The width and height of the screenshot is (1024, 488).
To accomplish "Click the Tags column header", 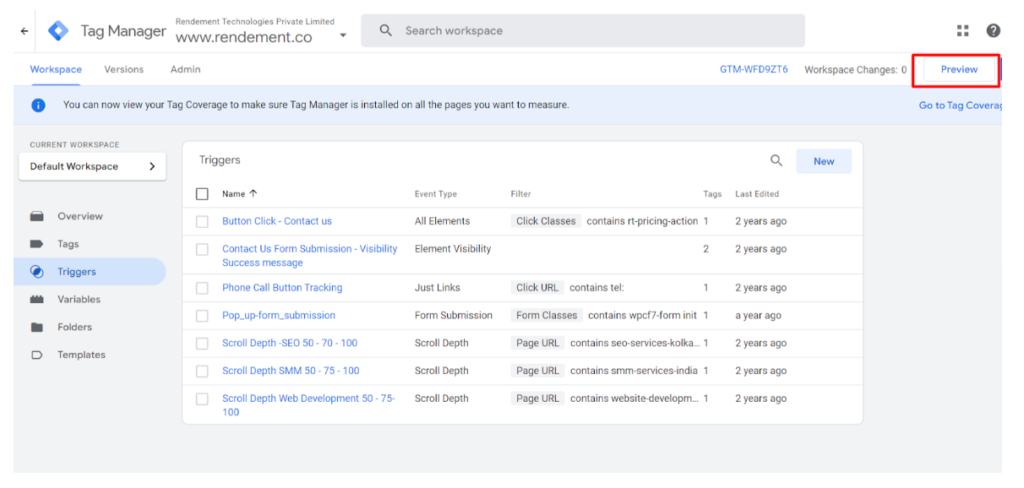I will coord(712,194).
